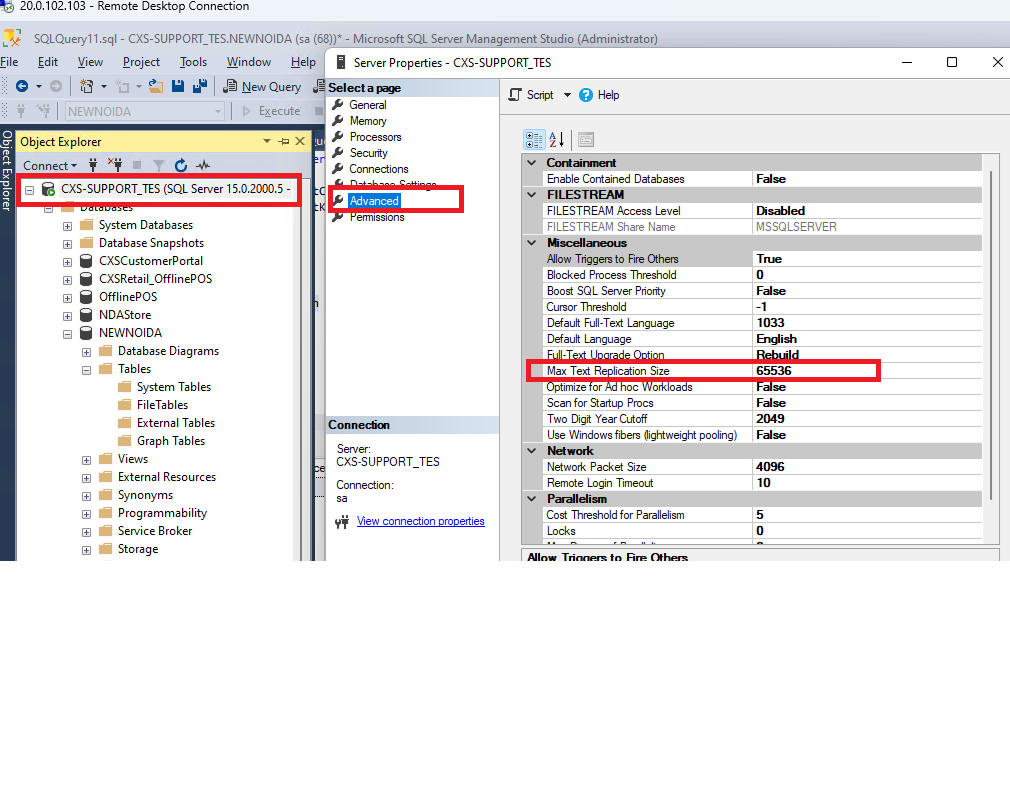The image size is (1010, 800).
Task: Expand the Database Snapshots node
Action: tap(68, 244)
